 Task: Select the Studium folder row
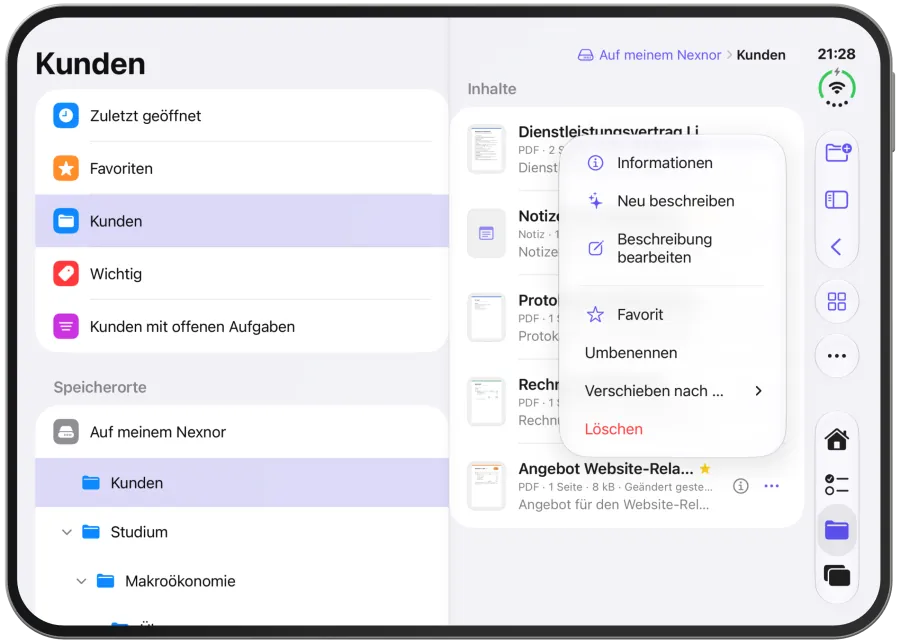click(x=242, y=532)
